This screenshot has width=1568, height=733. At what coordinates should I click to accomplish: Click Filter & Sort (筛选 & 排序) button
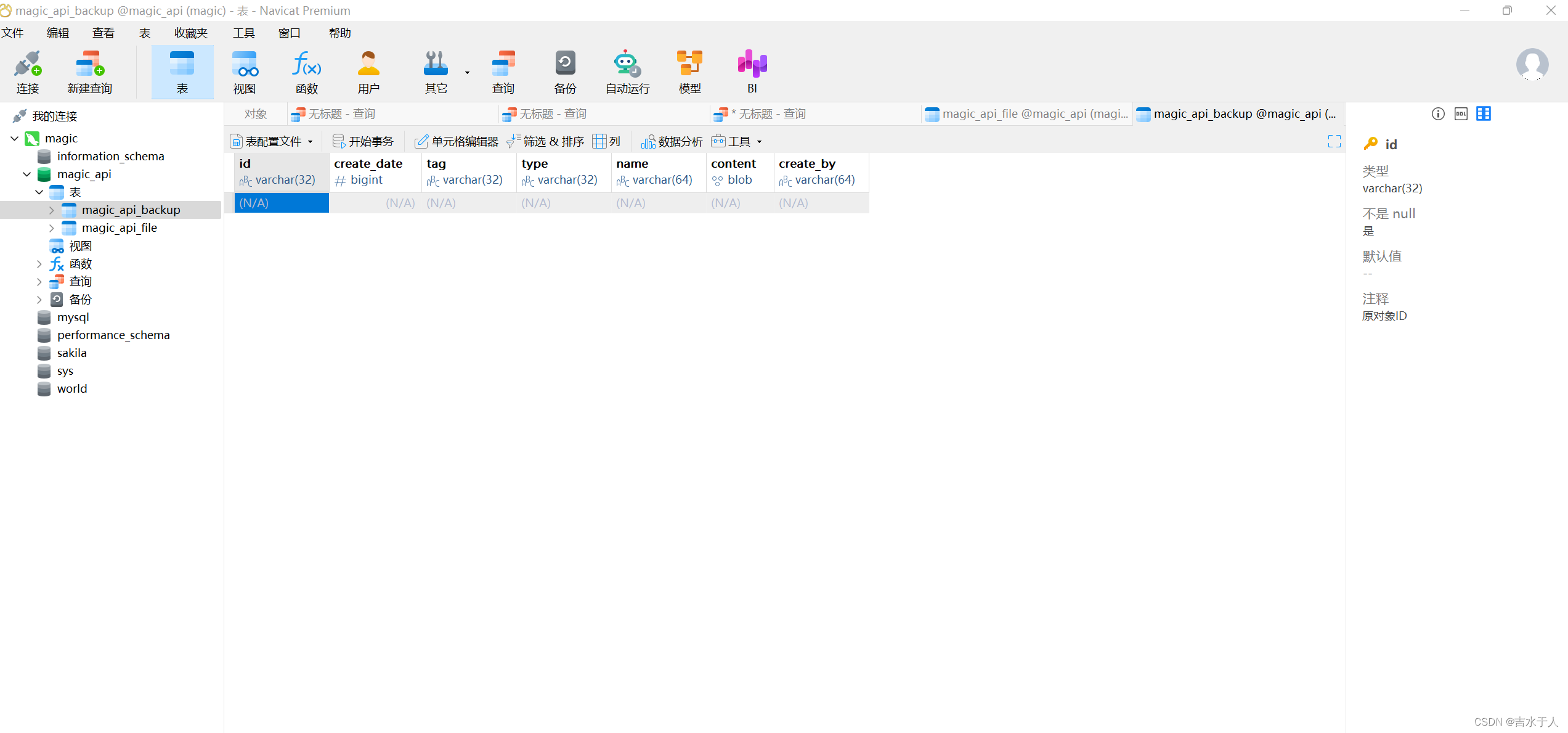click(545, 142)
